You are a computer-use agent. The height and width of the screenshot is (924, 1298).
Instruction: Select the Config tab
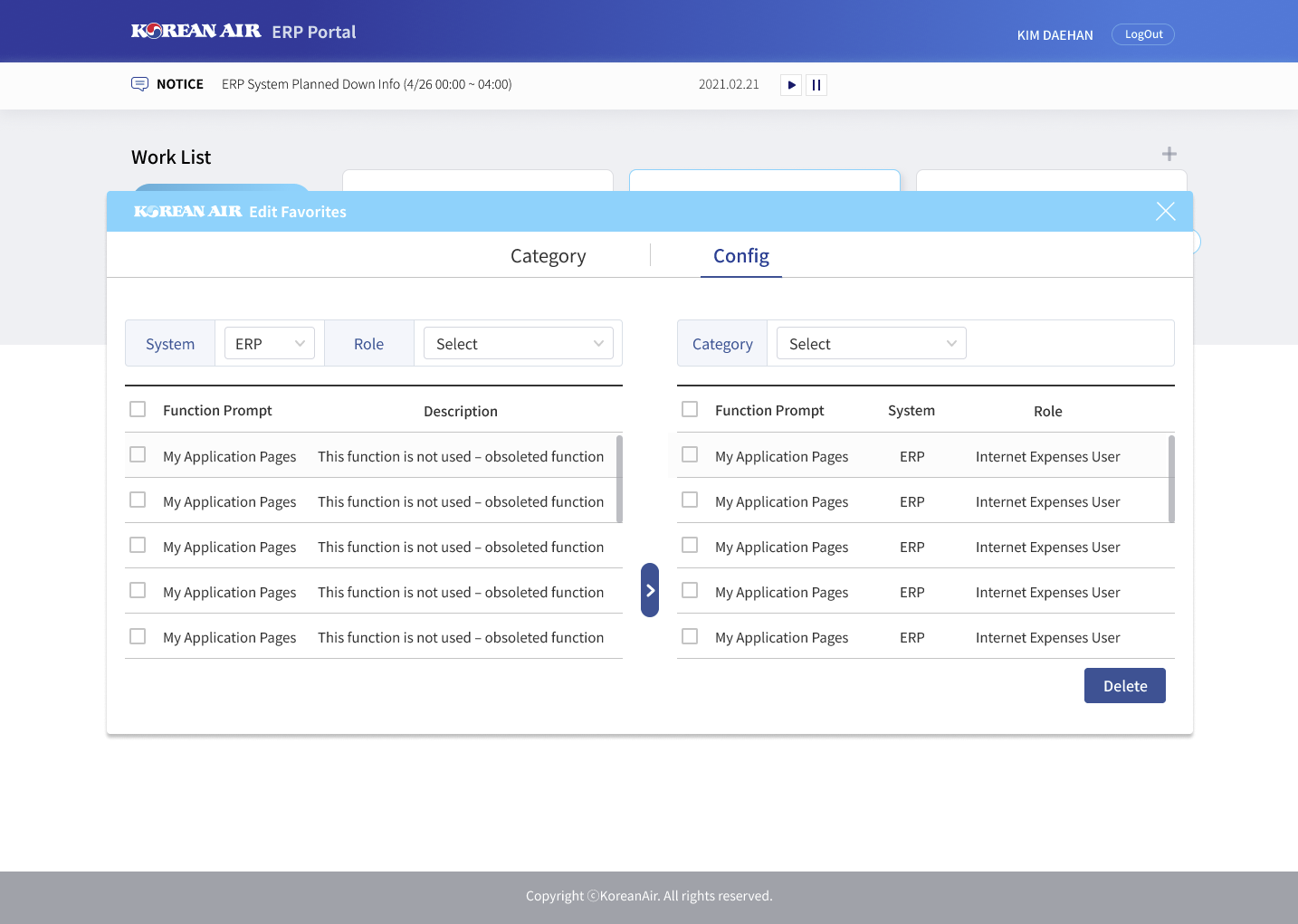[x=740, y=256]
